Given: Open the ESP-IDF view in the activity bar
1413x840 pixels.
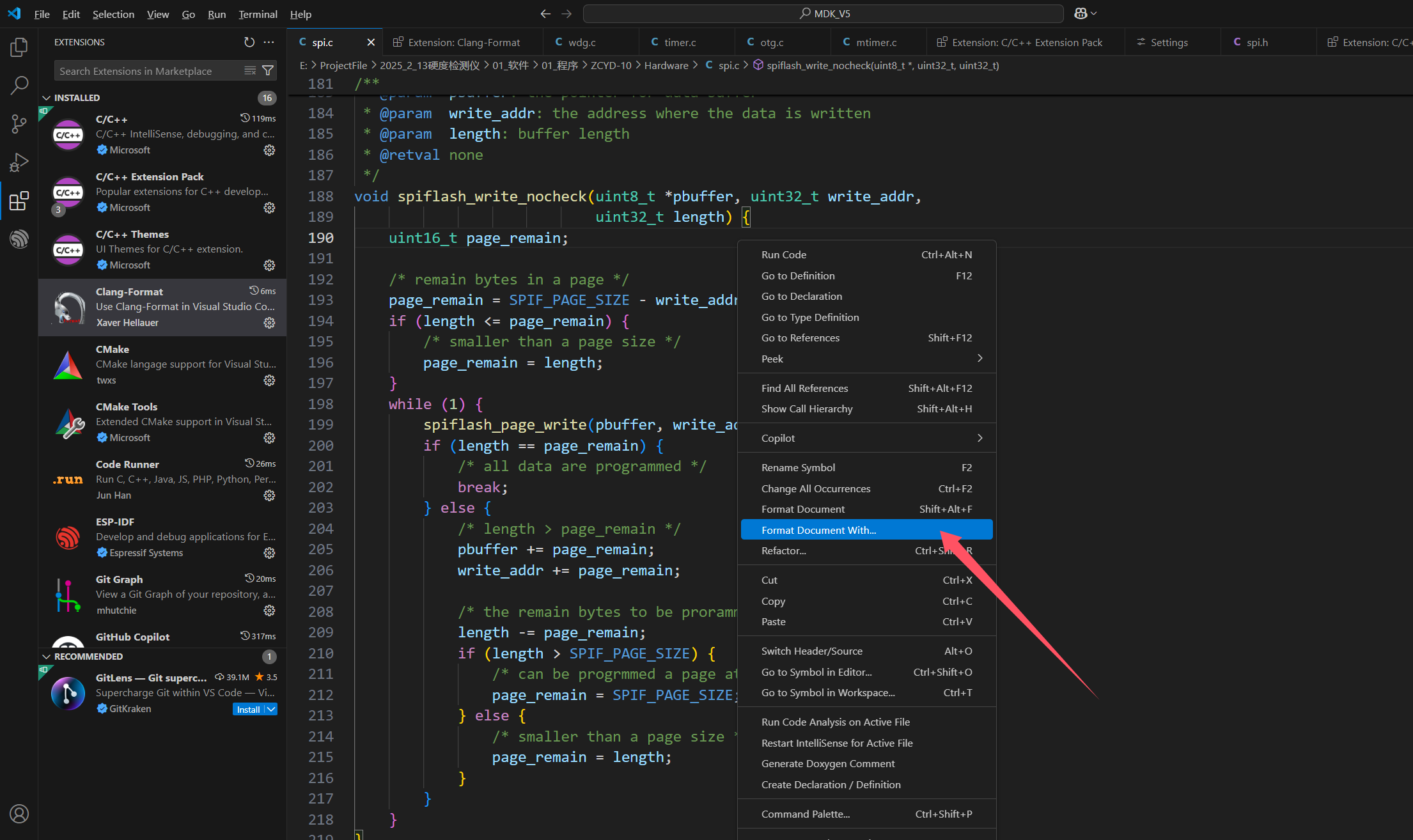Looking at the screenshot, I should pos(19,238).
